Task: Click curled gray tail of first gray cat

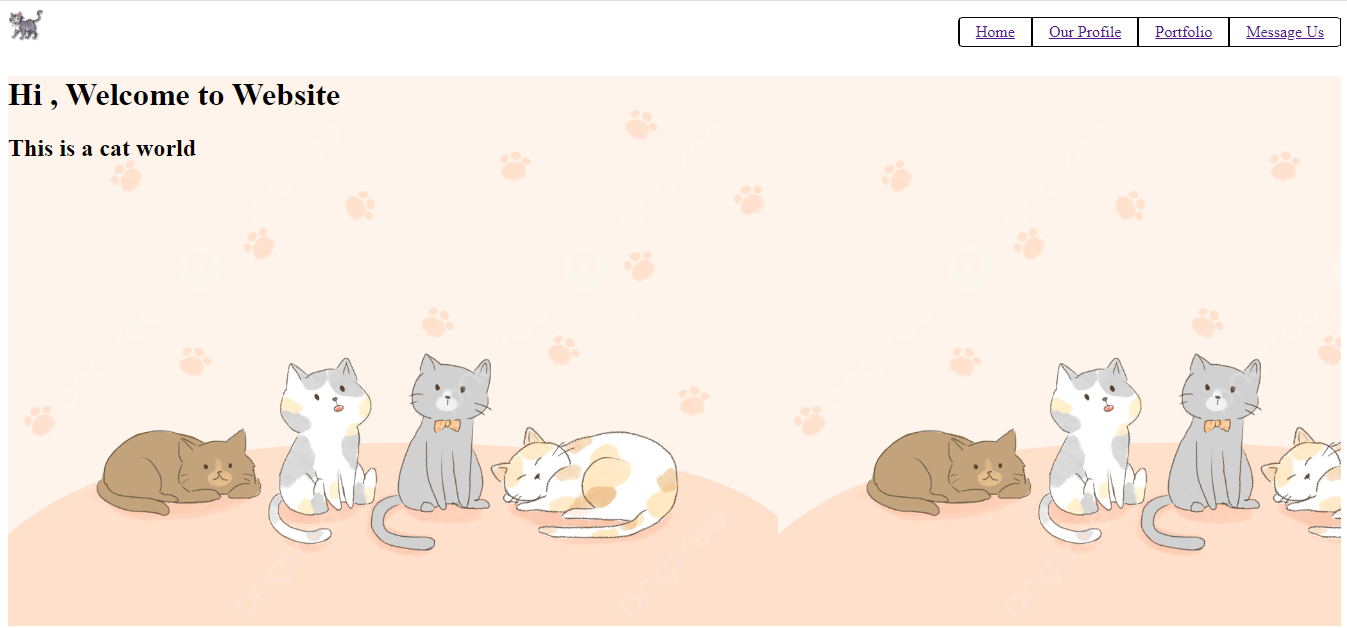Action: (400, 525)
